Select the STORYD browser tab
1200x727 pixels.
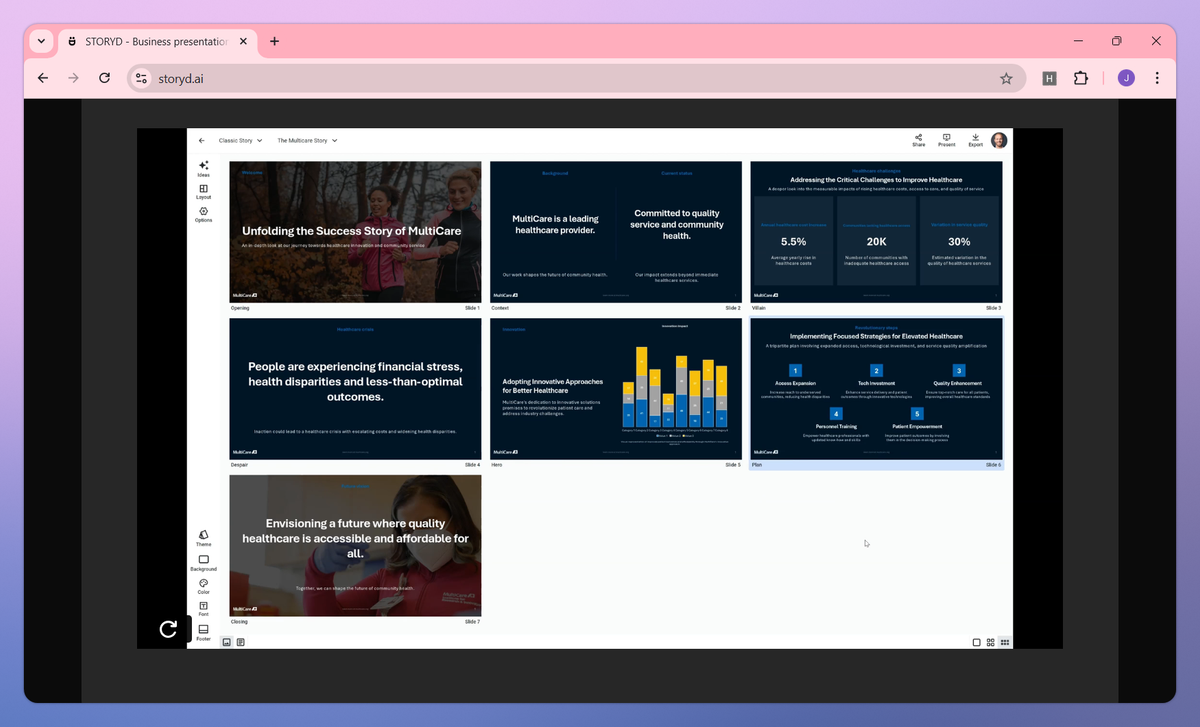click(158, 42)
